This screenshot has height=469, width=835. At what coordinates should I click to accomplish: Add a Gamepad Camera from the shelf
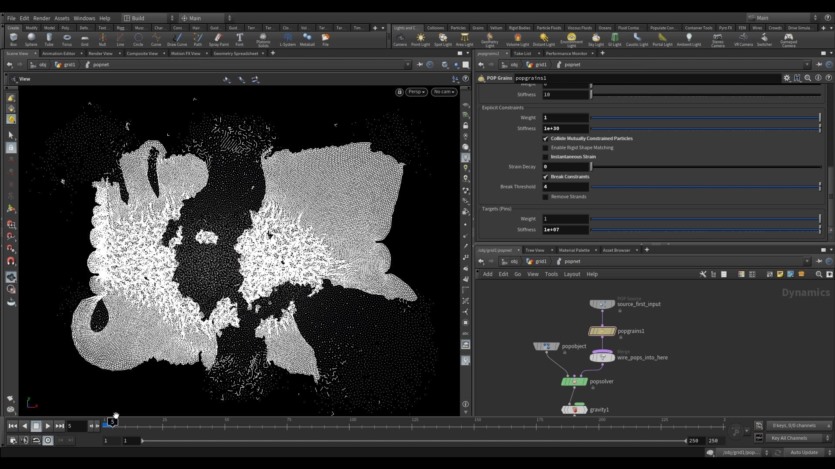point(788,39)
